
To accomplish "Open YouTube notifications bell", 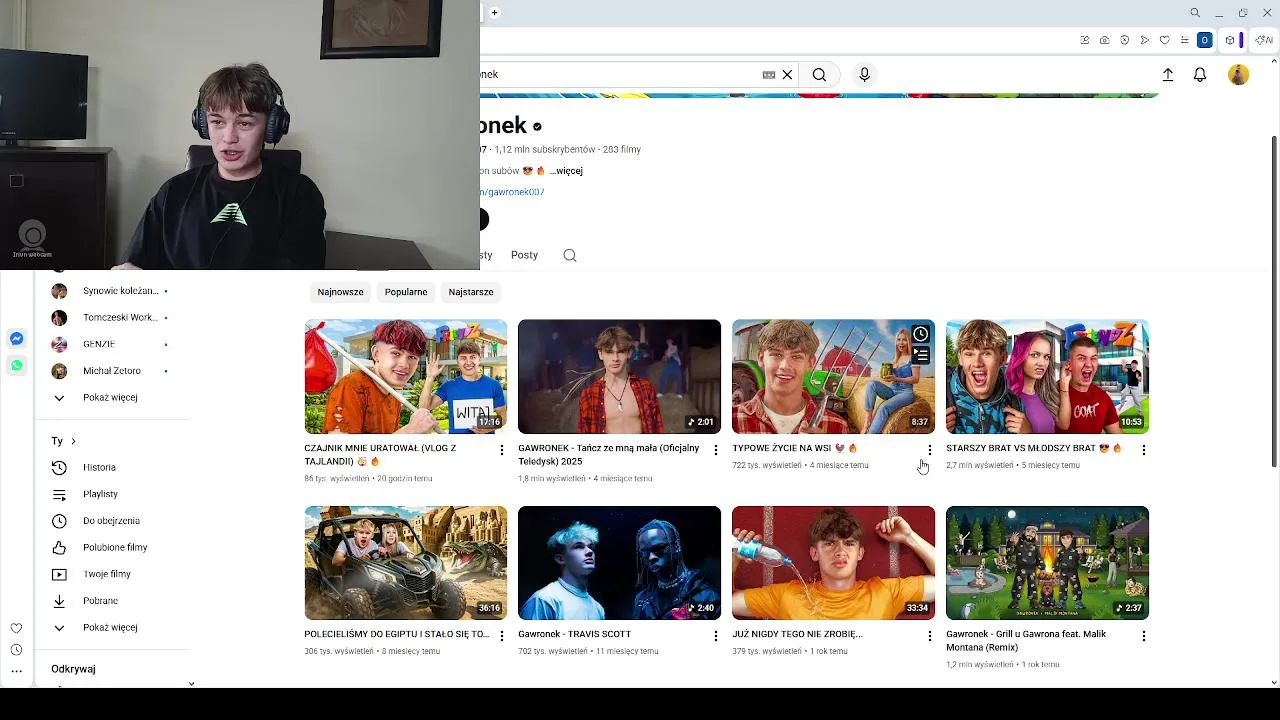I will pos(1200,75).
